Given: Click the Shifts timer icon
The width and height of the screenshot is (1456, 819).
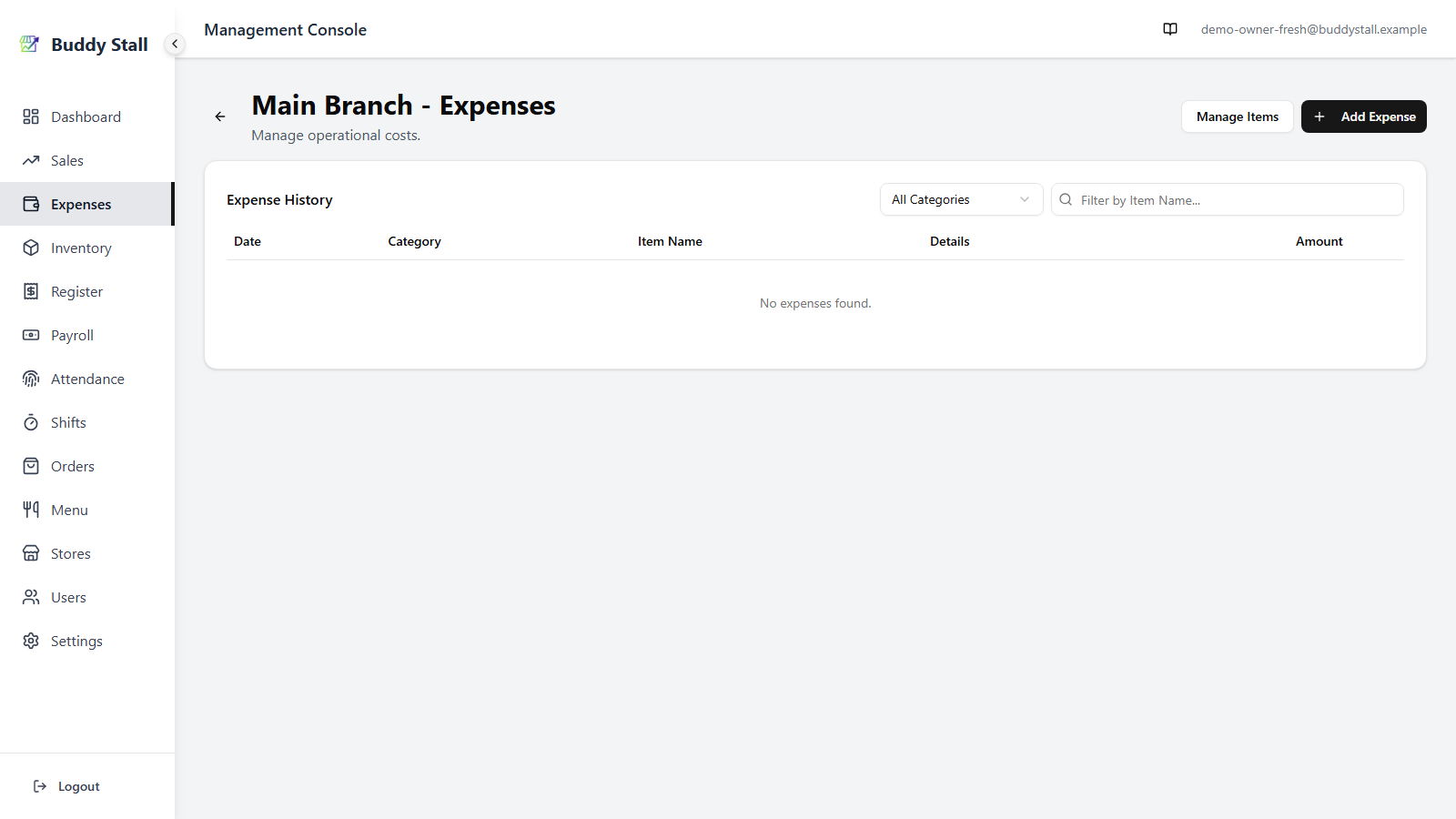Looking at the screenshot, I should point(31,422).
